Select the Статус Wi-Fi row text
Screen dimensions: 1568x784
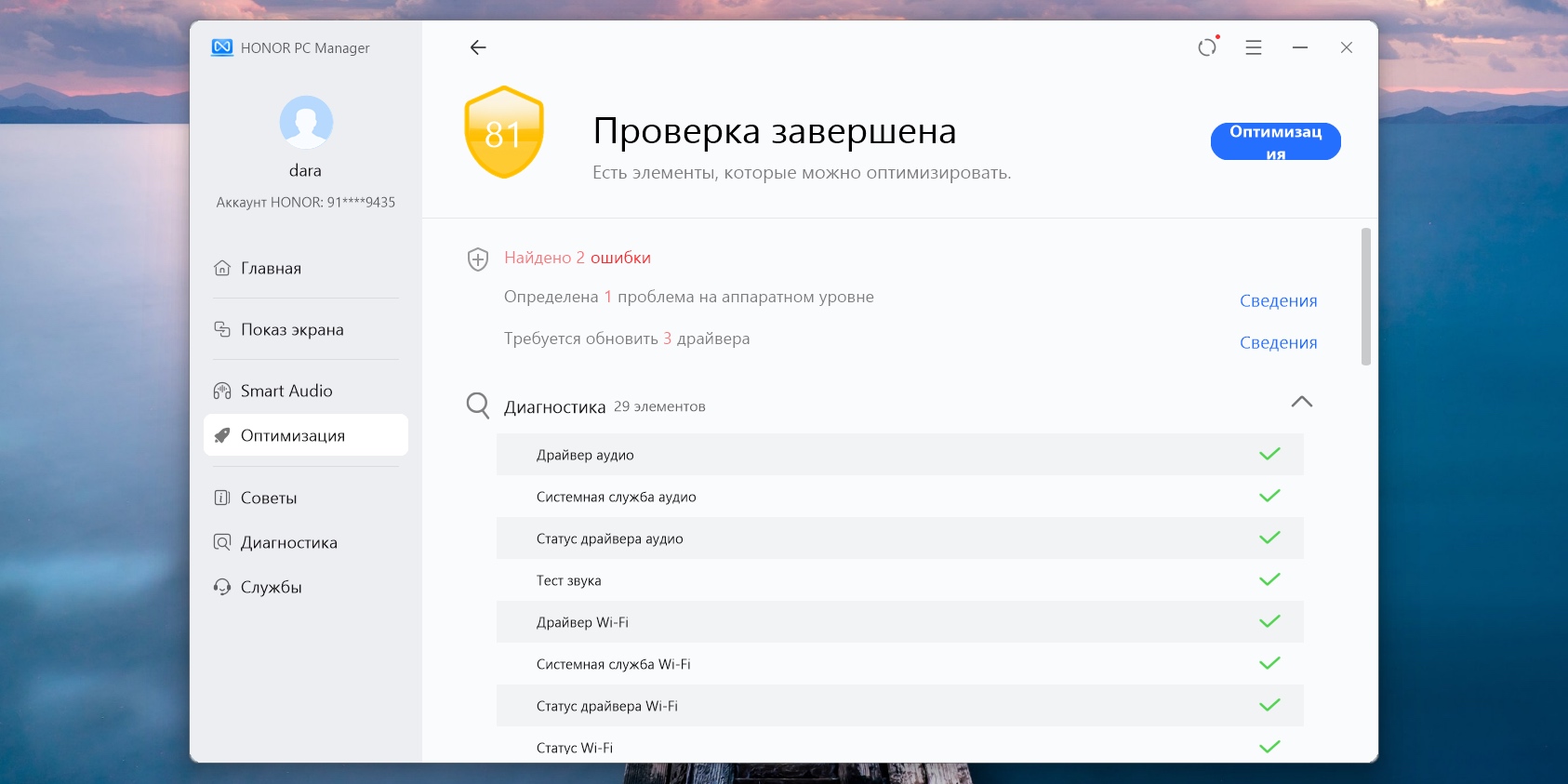(575, 748)
